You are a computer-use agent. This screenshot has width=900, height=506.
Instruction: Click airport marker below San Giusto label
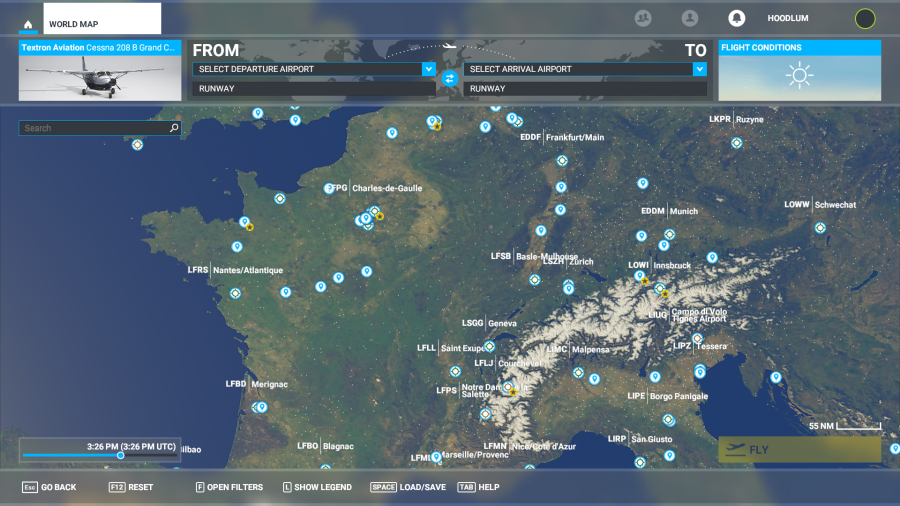coord(640,462)
